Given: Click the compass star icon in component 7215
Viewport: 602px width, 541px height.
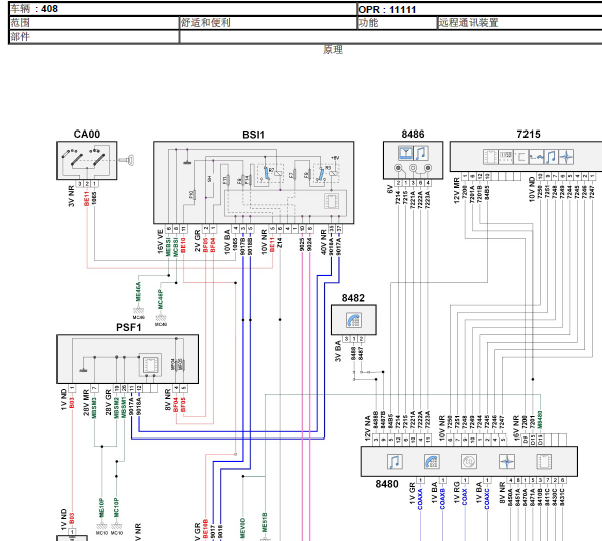Looking at the screenshot, I should click(566, 157).
